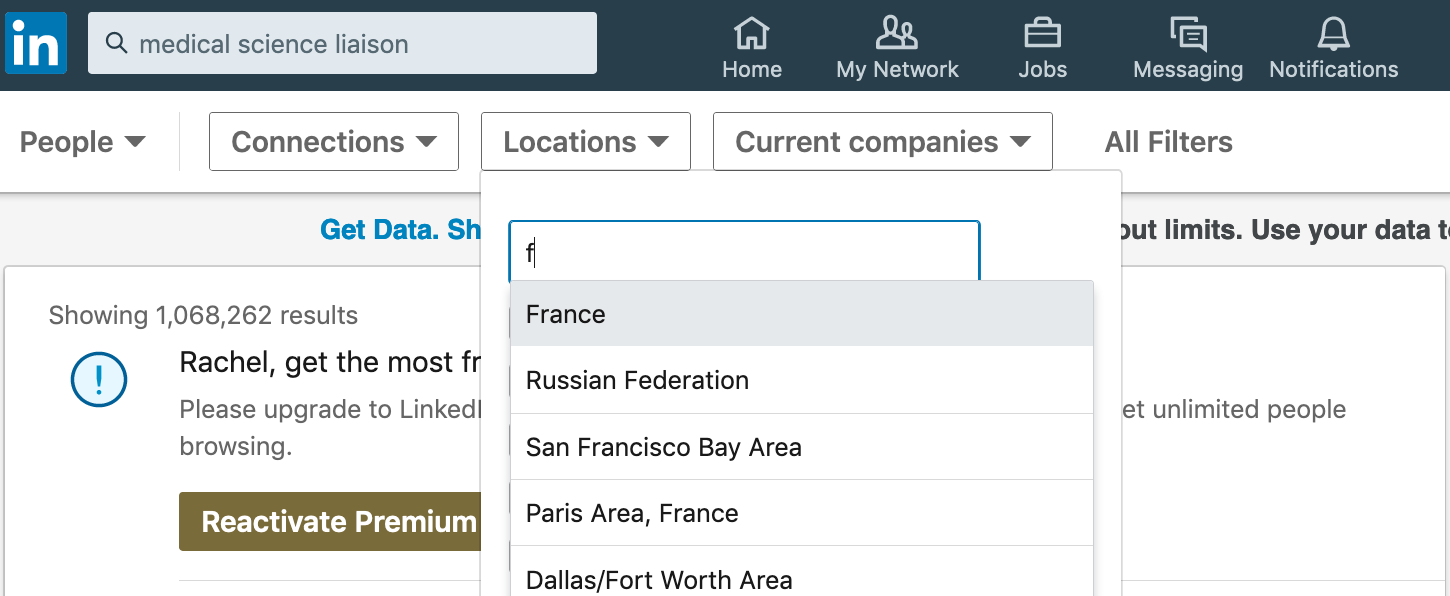The height and width of the screenshot is (596, 1450).
Task: Click the blue exclamation info icon
Action: pyautogui.click(x=99, y=380)
